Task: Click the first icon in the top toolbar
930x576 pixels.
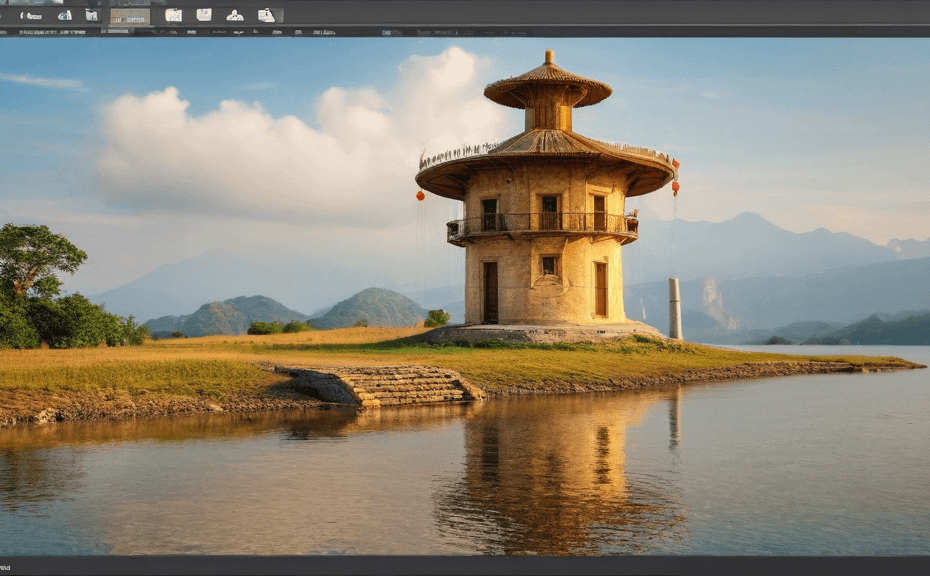Action: pos(31,15)
